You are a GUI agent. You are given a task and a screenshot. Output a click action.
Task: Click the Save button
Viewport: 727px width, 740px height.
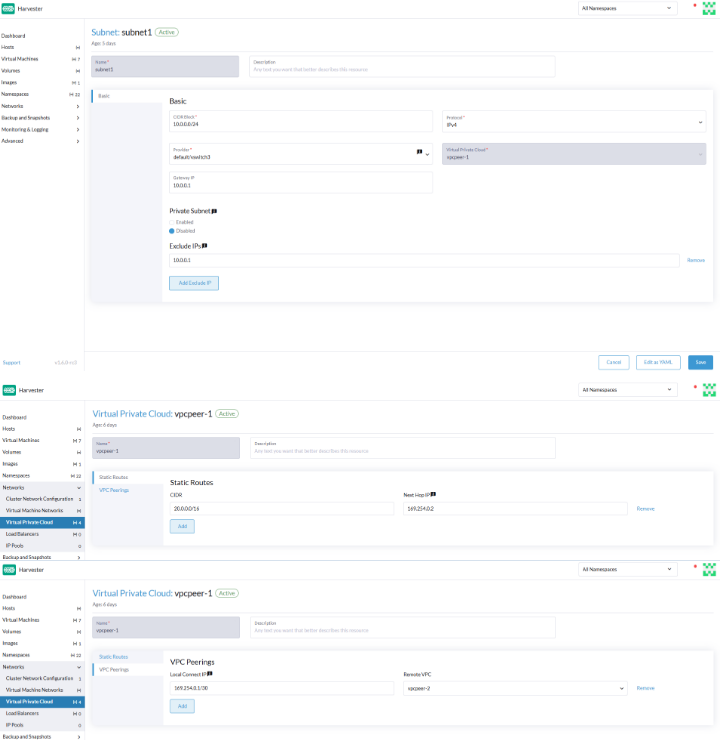tap(700, 362)
